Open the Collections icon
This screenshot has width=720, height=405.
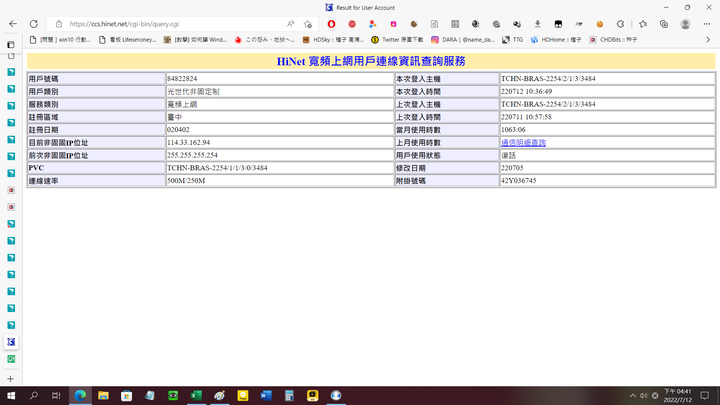click(x=664, y=24)
